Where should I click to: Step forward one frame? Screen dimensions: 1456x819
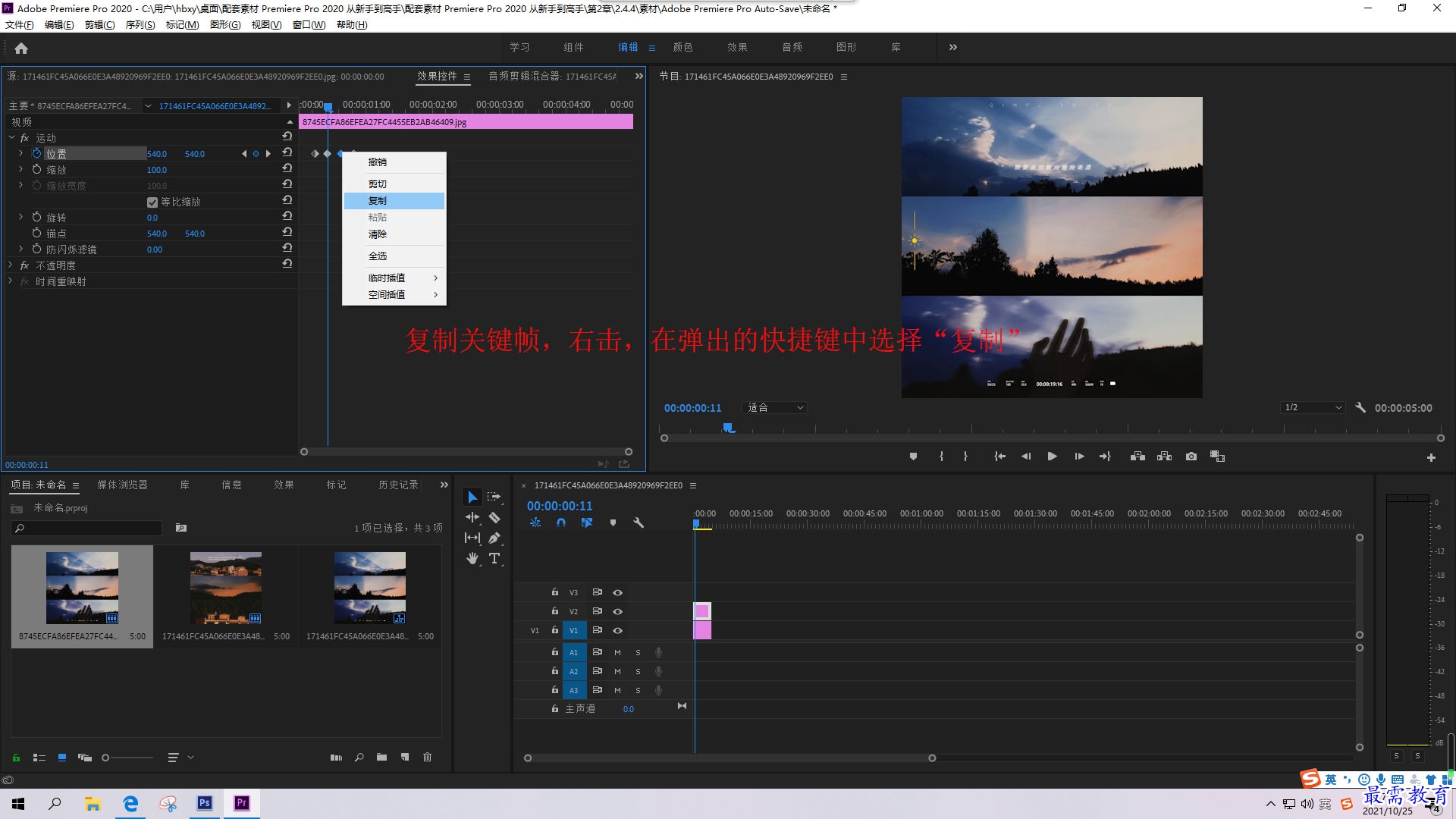1079,457
